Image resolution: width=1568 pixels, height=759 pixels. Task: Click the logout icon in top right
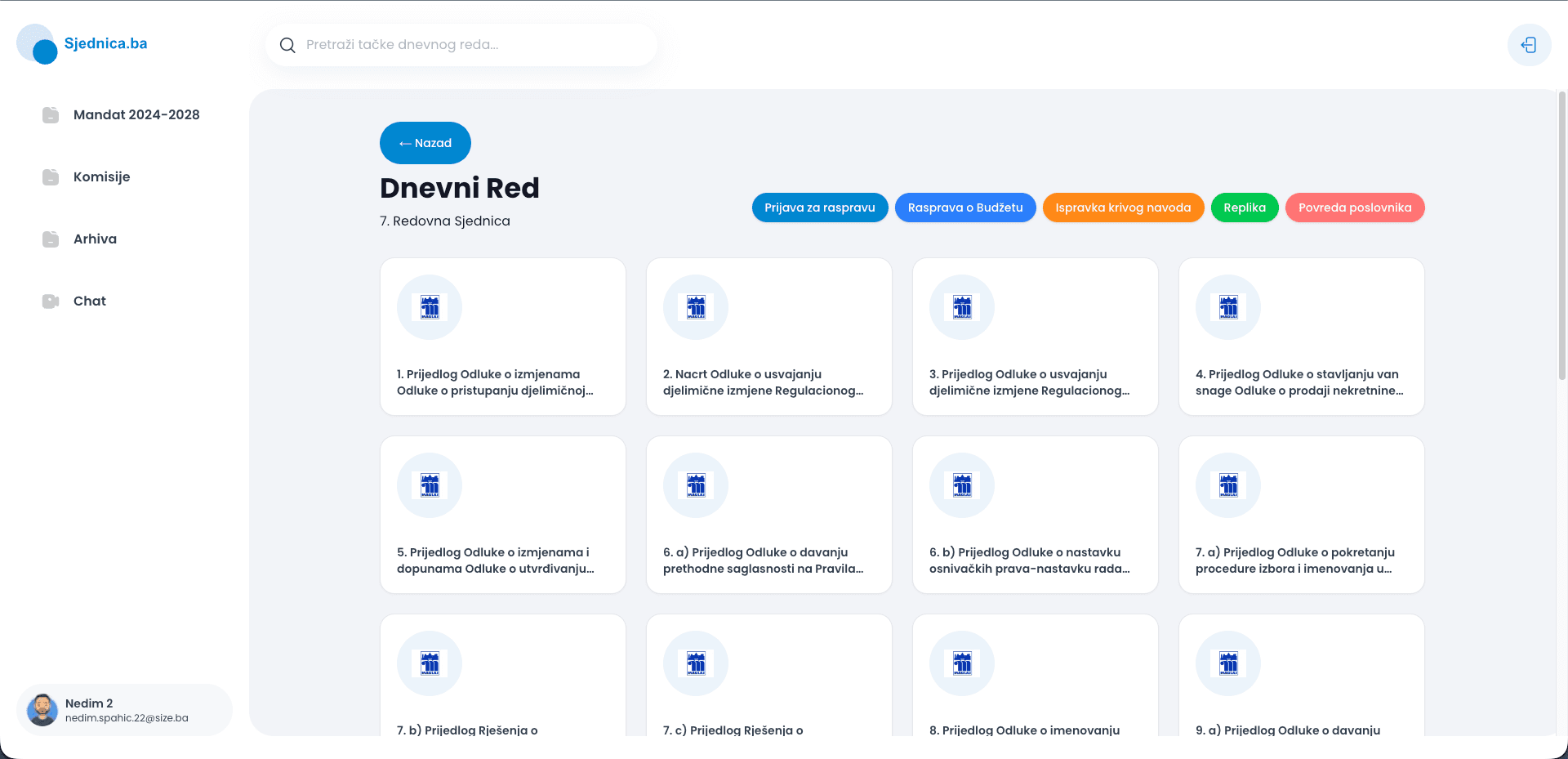click(1529, 45)
